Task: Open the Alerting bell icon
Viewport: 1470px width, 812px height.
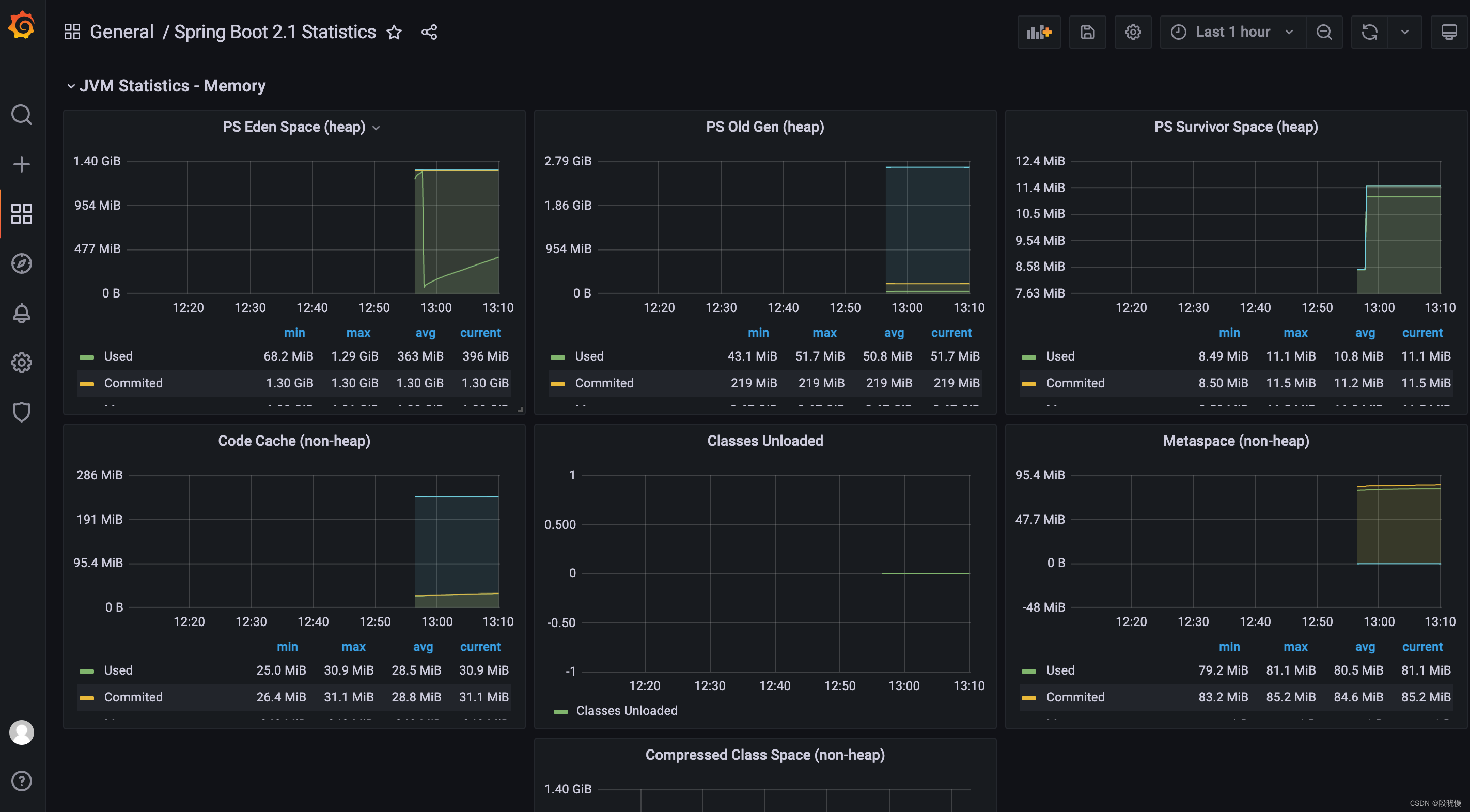Action: pyautogui.click(x=22, y=313)
